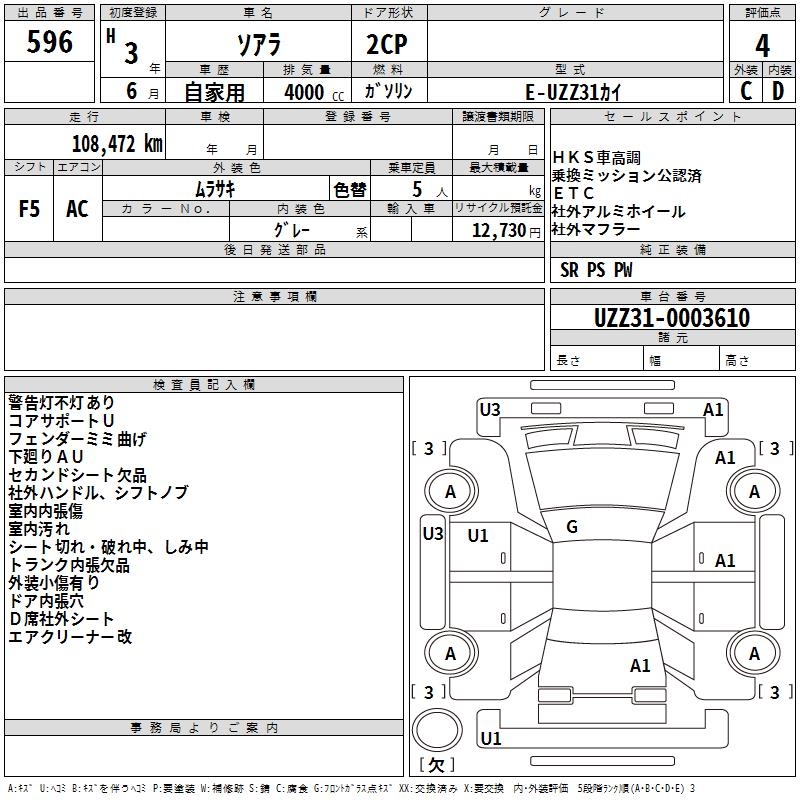Click the 長さ length field

596,360
